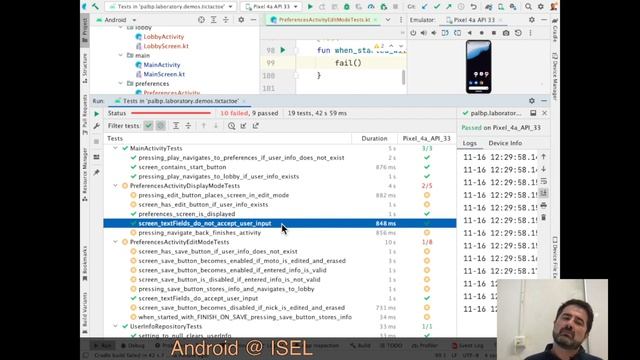Viewport: 640px width, 360px height.
Task: Click the Git commit checkmark
Action: [x=437, y=7]
